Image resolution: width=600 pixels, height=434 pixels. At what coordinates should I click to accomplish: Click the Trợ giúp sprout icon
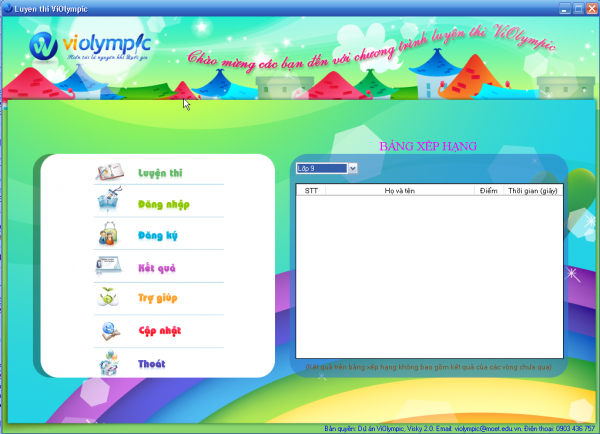tap(108, 297)
